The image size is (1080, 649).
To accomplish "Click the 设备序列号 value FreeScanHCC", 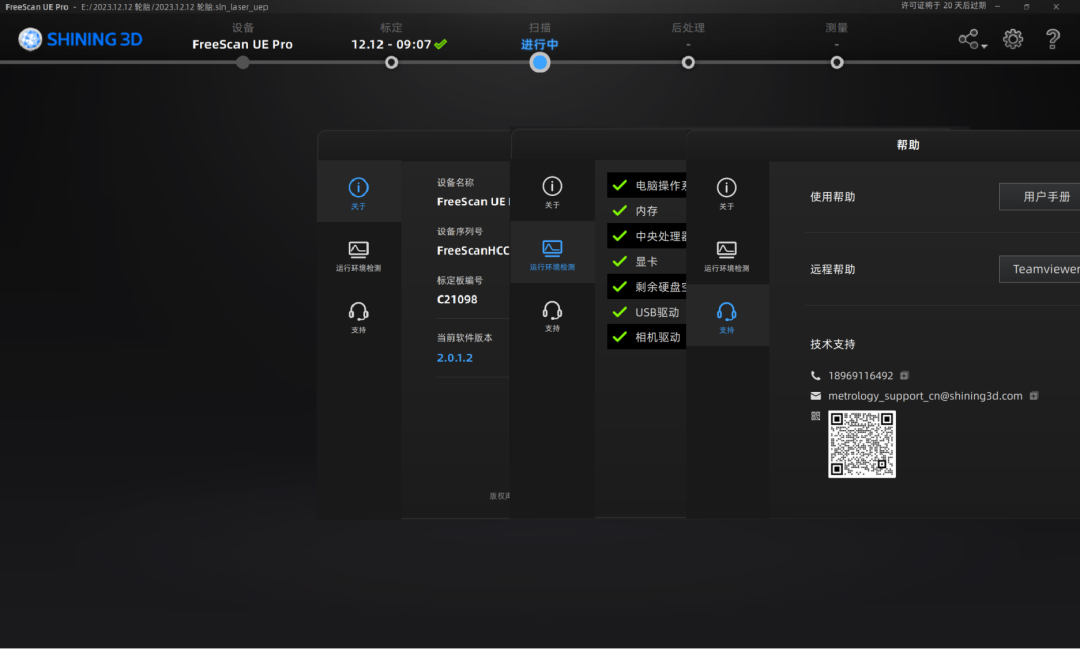I will click(x=472, y=250).
